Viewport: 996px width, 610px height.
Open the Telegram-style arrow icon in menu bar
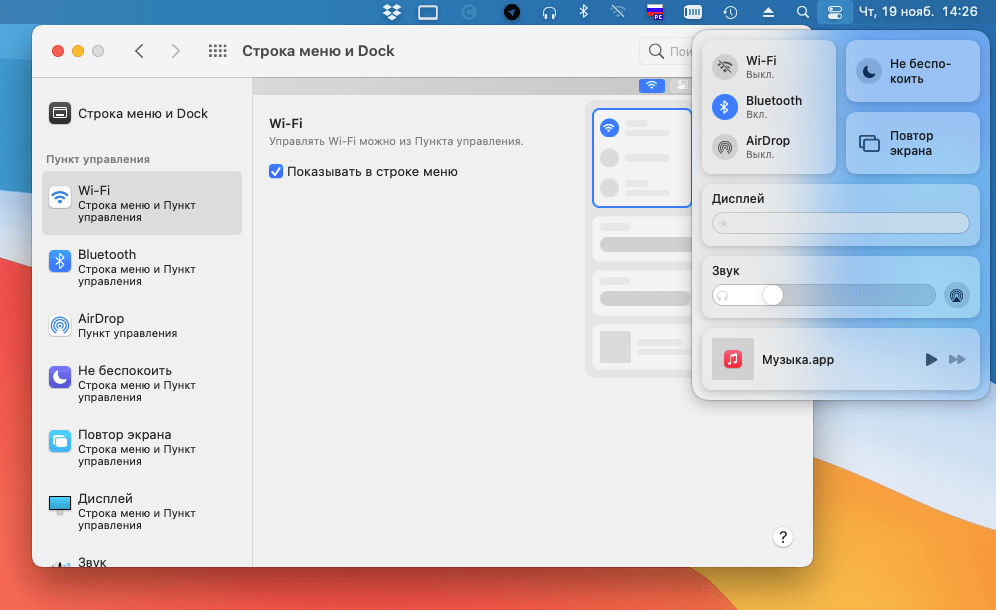click(511, 12)
